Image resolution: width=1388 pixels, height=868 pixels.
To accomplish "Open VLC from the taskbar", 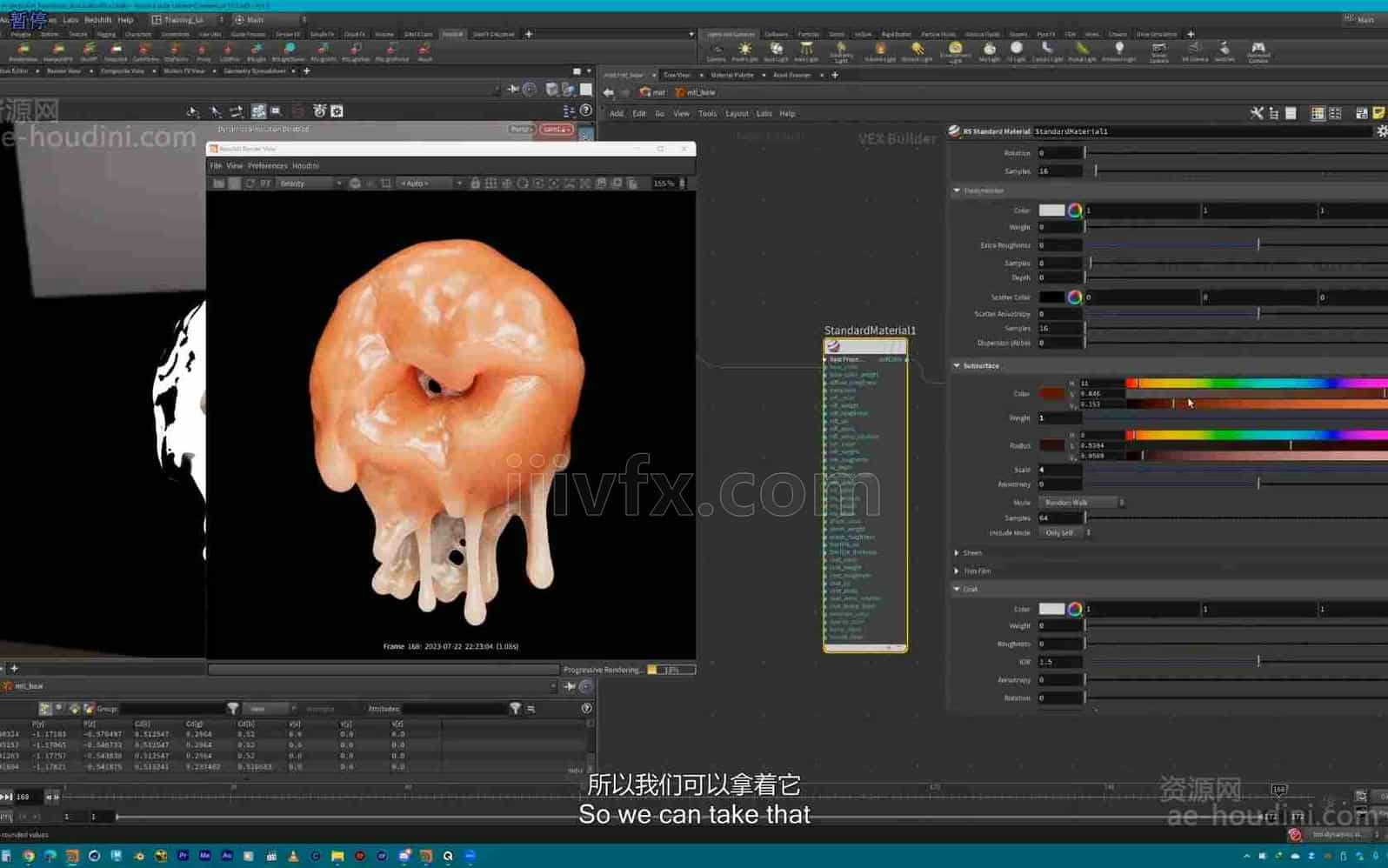I will 293,856.
